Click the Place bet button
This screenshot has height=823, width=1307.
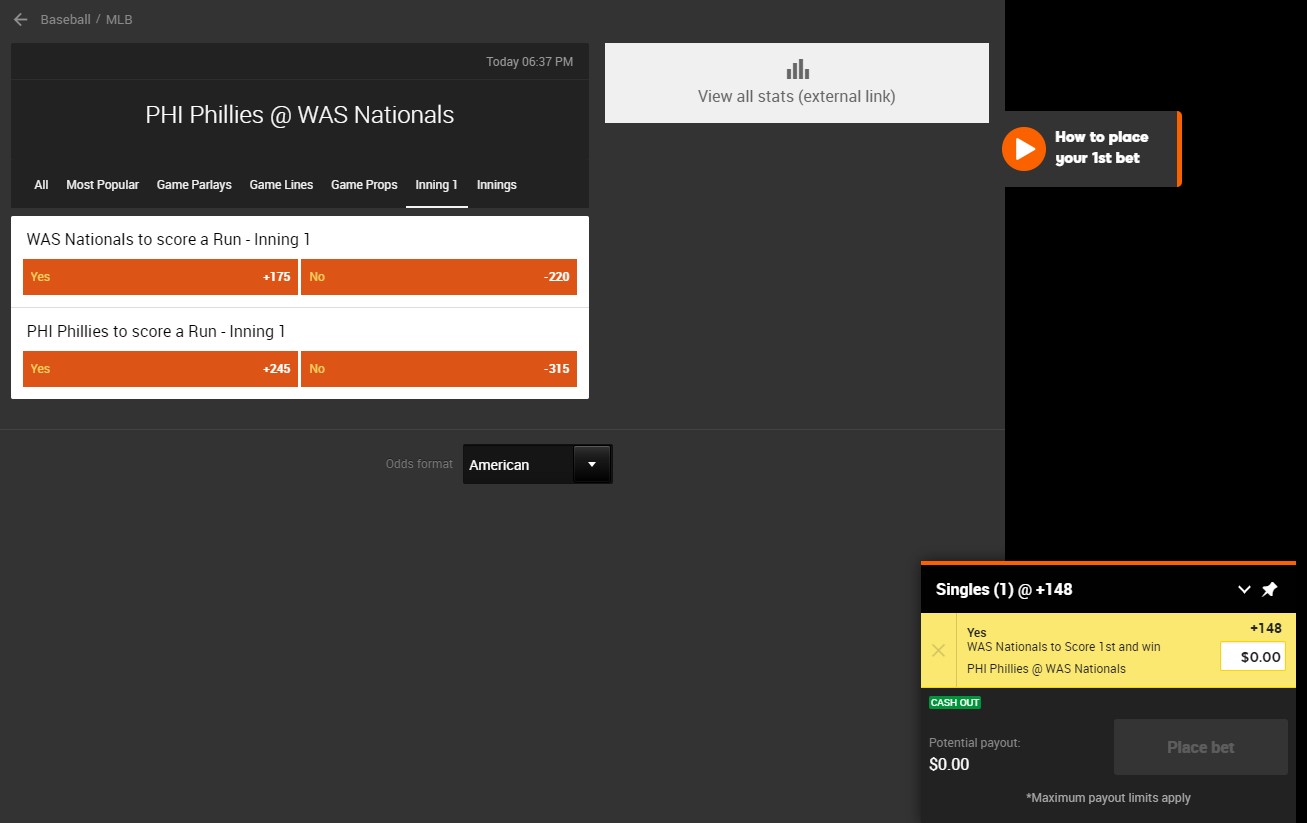pos(1201,747)
